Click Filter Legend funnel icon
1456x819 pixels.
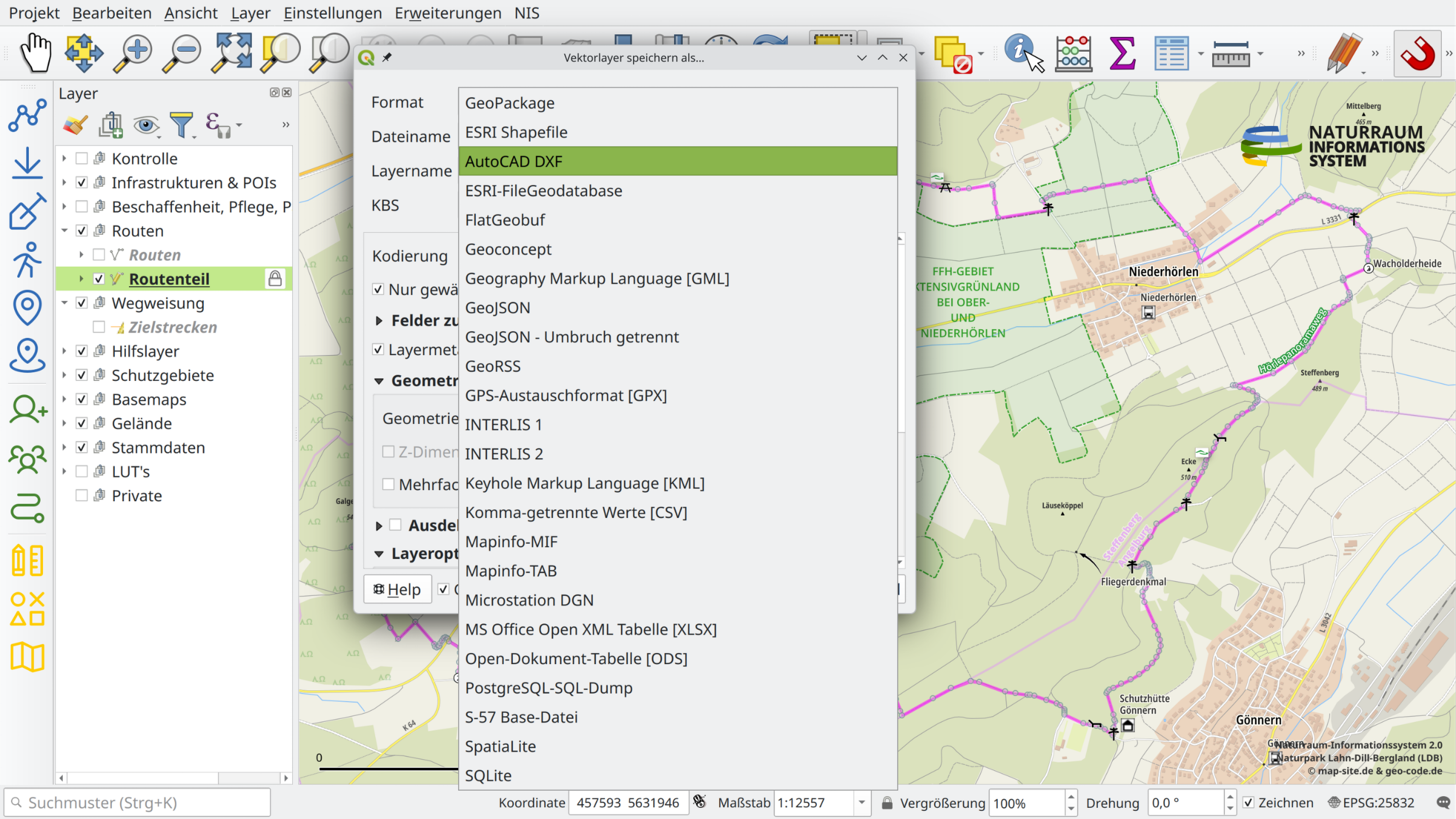182,124
